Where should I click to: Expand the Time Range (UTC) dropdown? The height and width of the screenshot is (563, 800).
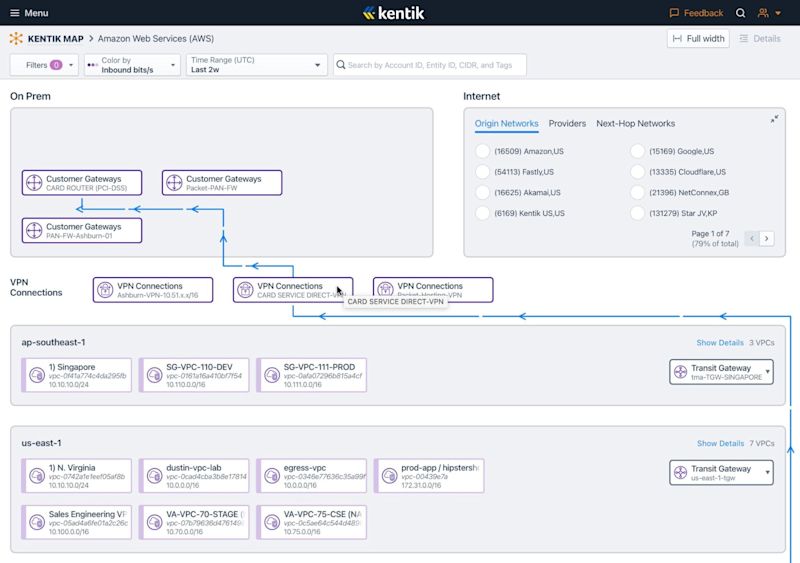tap(257, 65)
